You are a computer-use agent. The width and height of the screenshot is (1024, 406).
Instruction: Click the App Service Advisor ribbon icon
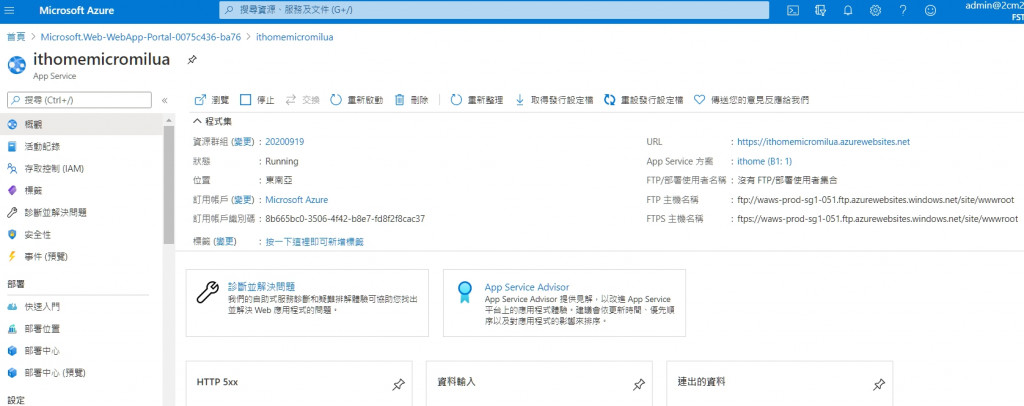(x=464, y=292)
